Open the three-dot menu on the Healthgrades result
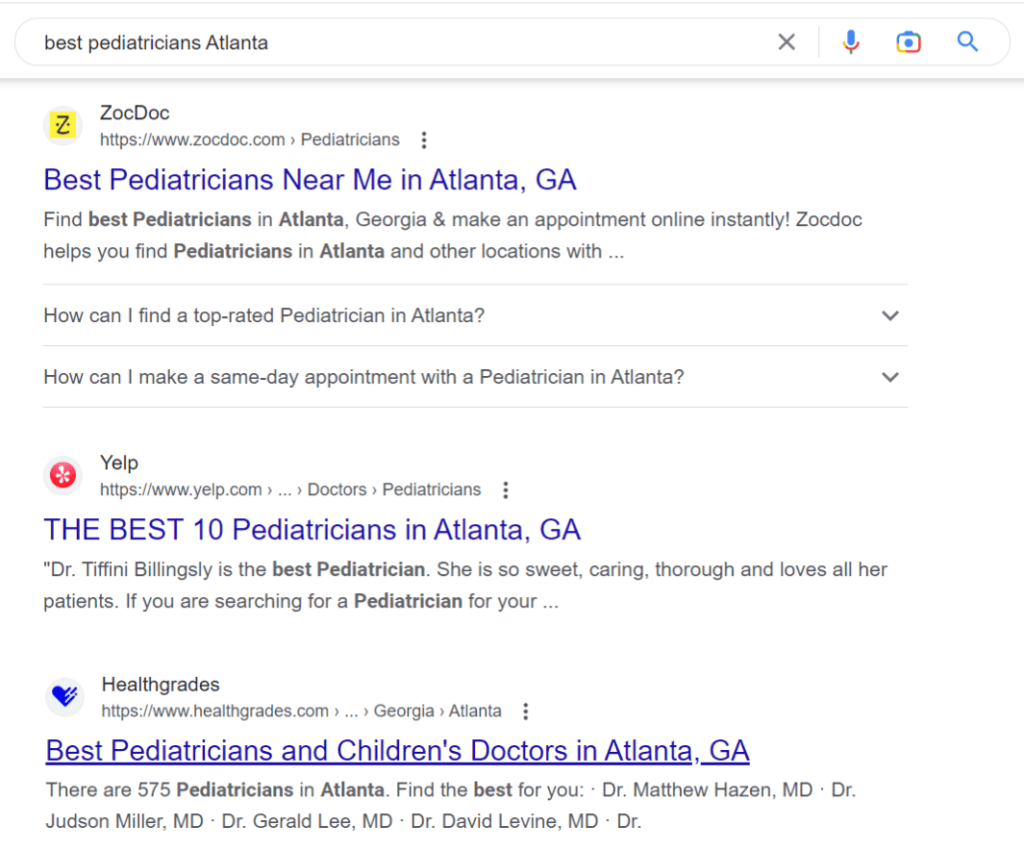Image resolution: width=1024 pixels, height=850 pixels. click(526, 711)
